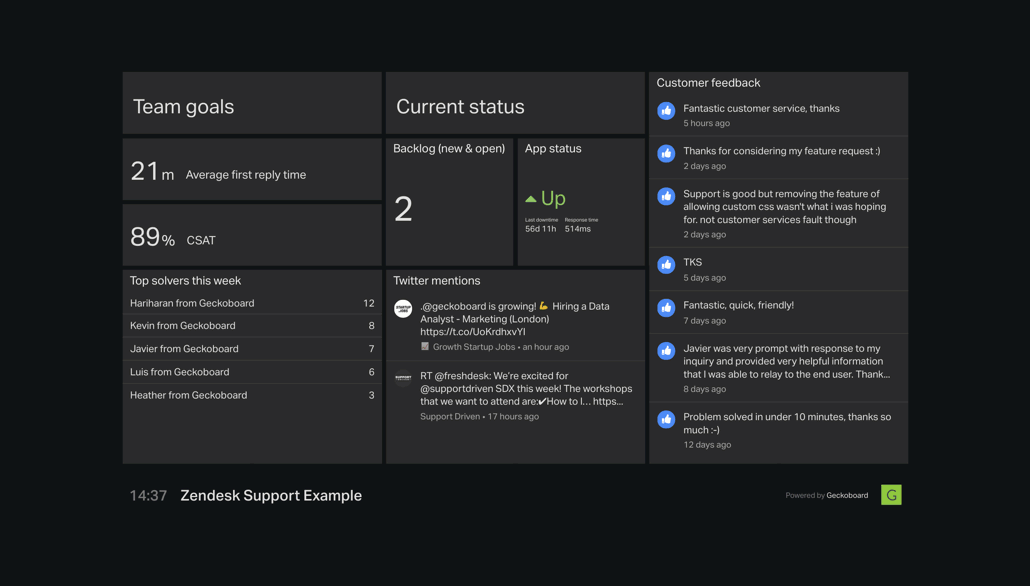Screen dimensions: 1030x586
Task: Click the "Support is good but removing" comment
Action: click(784, 206)
